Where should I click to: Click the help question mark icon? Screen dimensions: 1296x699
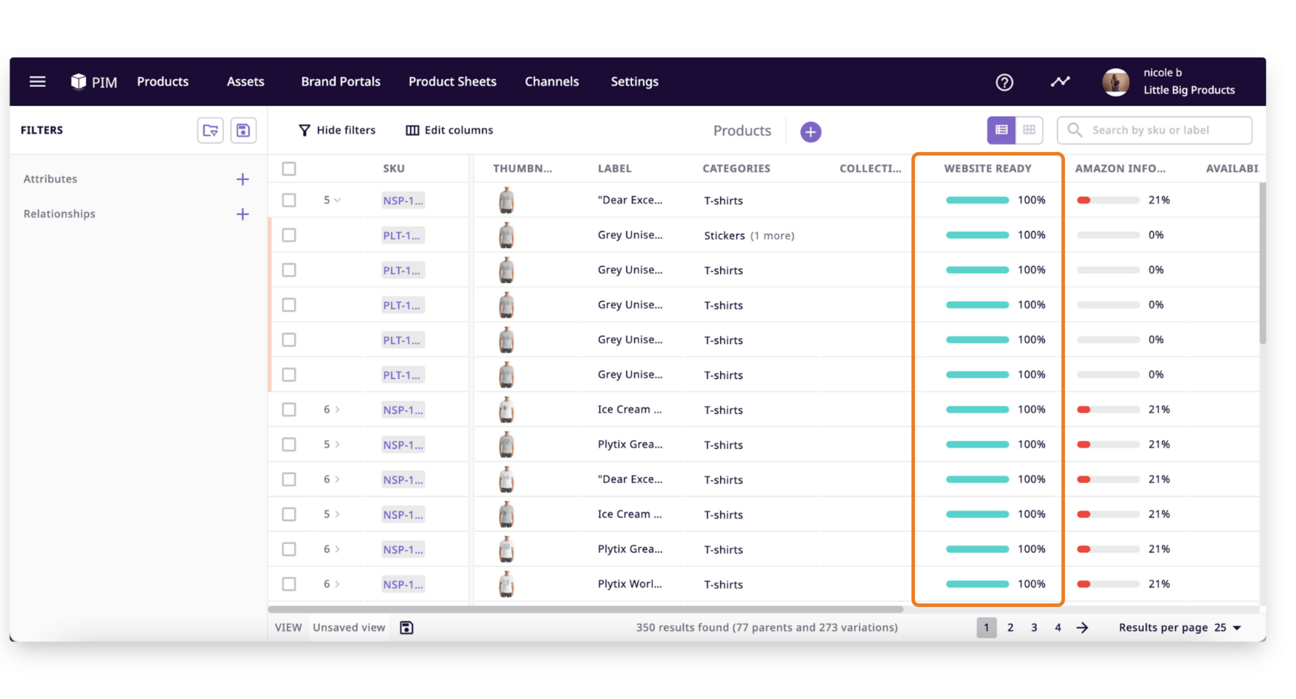1004,82
